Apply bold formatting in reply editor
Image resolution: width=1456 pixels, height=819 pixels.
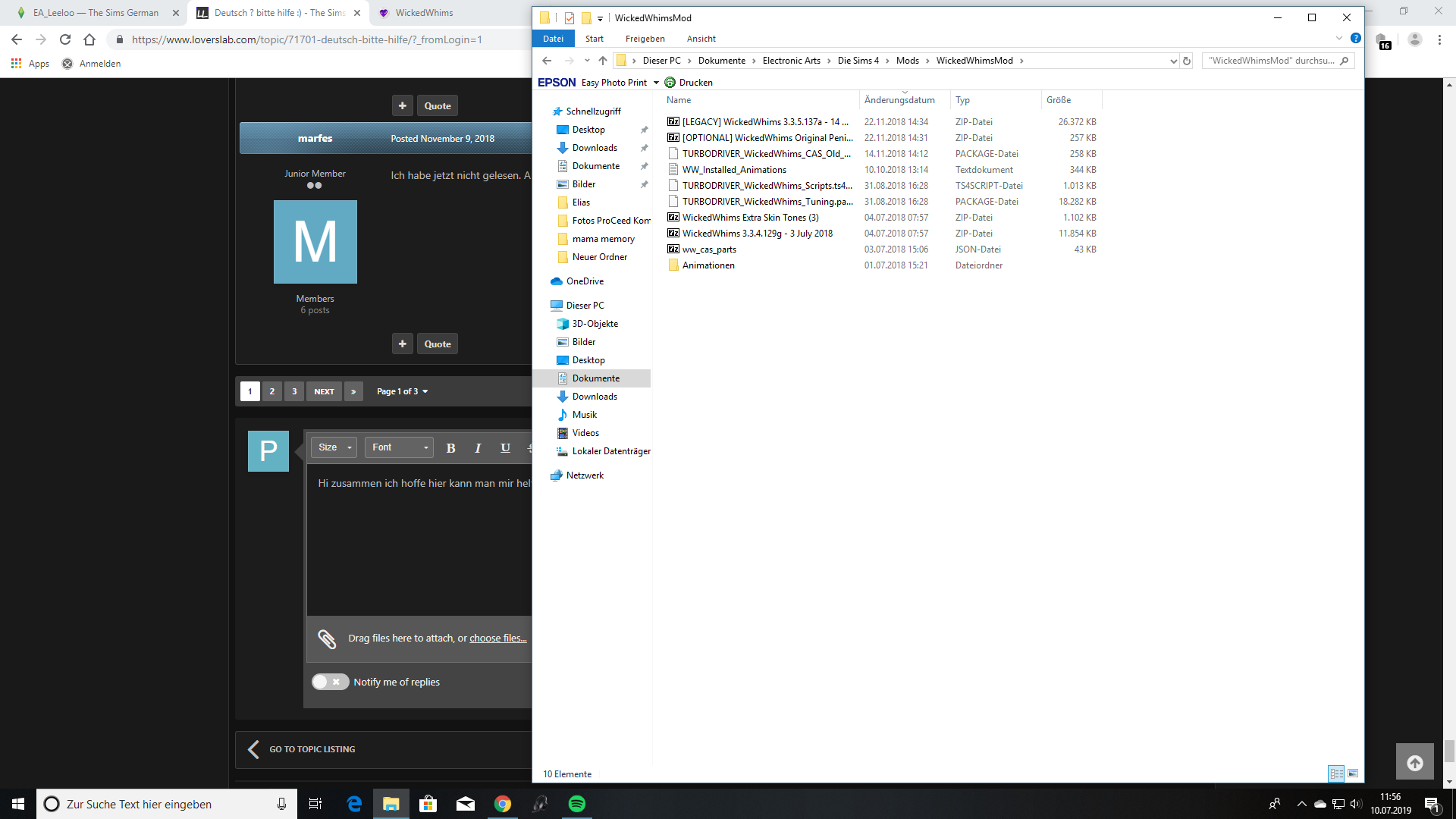(x=450, y=448)
